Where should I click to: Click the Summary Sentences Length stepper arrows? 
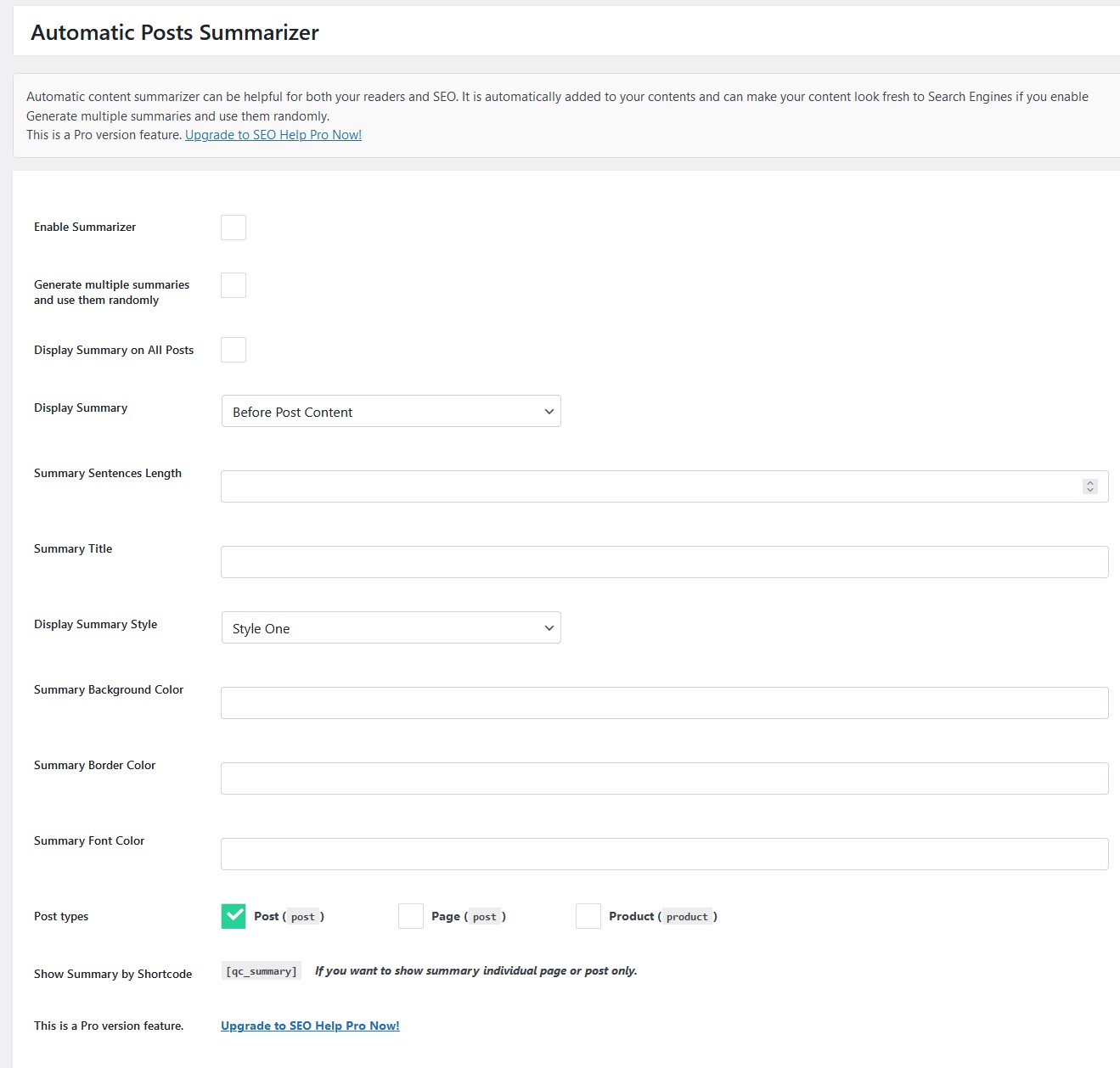click(1090, 486)
